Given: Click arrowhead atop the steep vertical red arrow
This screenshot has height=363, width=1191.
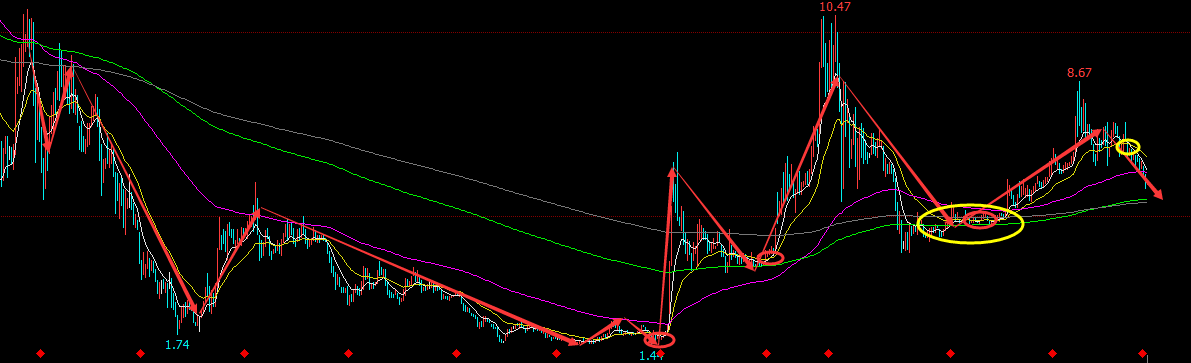Looking at the screenshot, I should point(671,172).
